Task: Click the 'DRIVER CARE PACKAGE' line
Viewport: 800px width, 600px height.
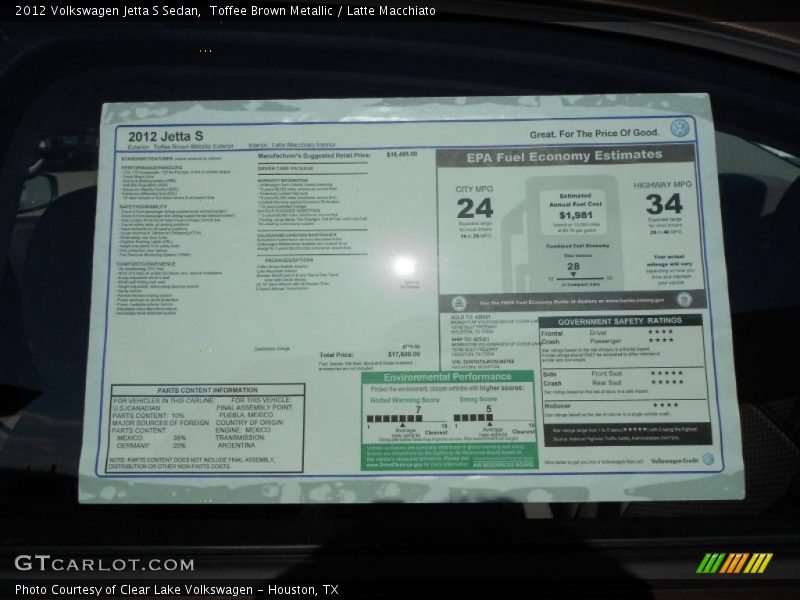Action: pos(285,168)
